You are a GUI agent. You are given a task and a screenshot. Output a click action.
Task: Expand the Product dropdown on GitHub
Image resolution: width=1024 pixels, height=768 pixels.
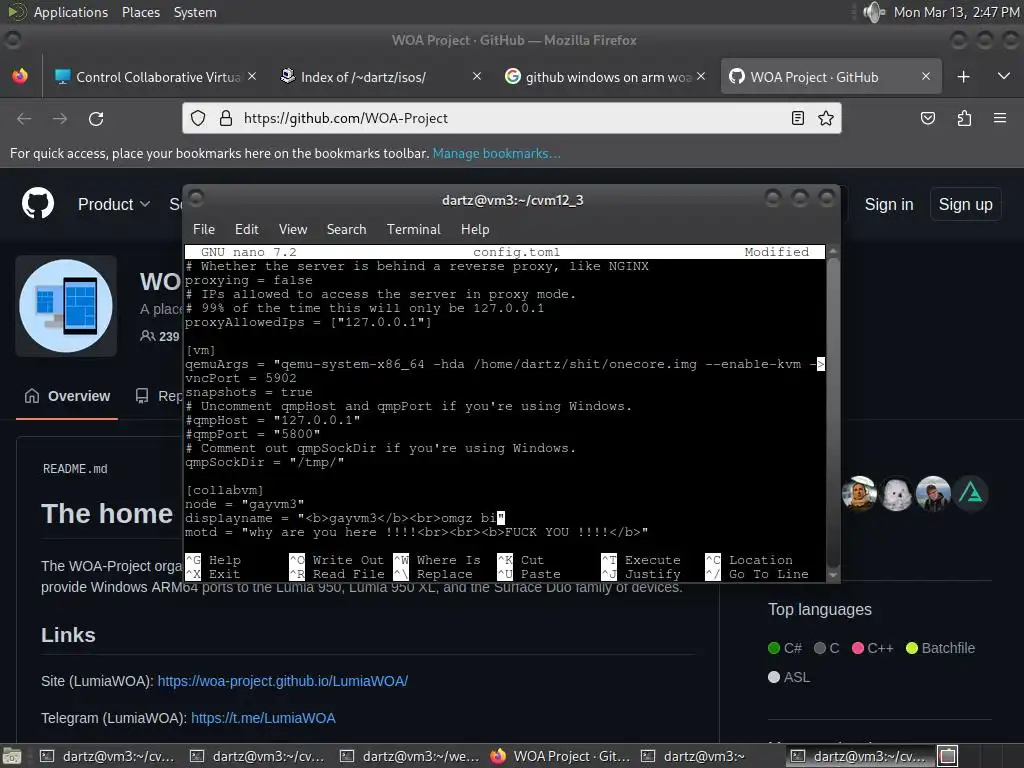[x=114, y=204]
